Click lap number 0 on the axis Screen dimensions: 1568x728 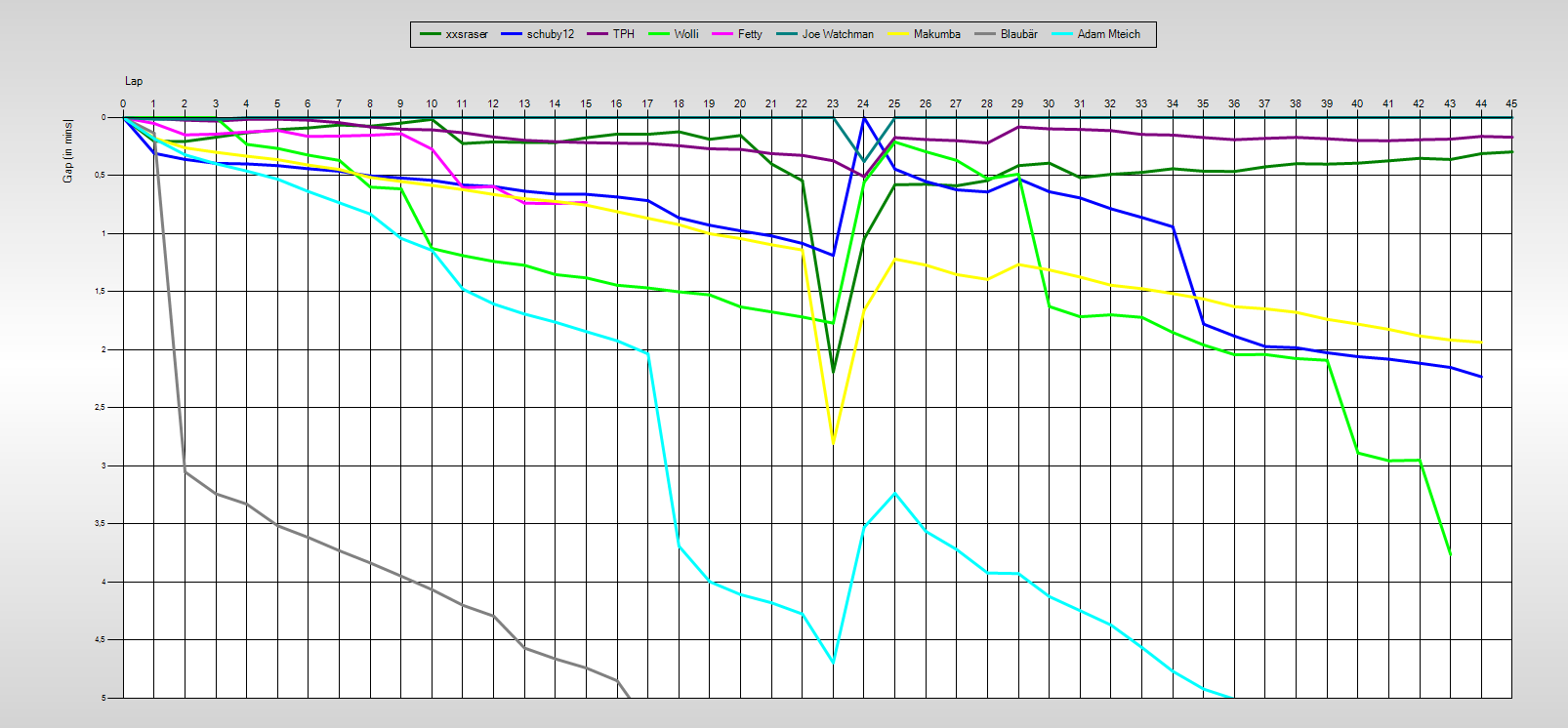[x=123, y=103]
